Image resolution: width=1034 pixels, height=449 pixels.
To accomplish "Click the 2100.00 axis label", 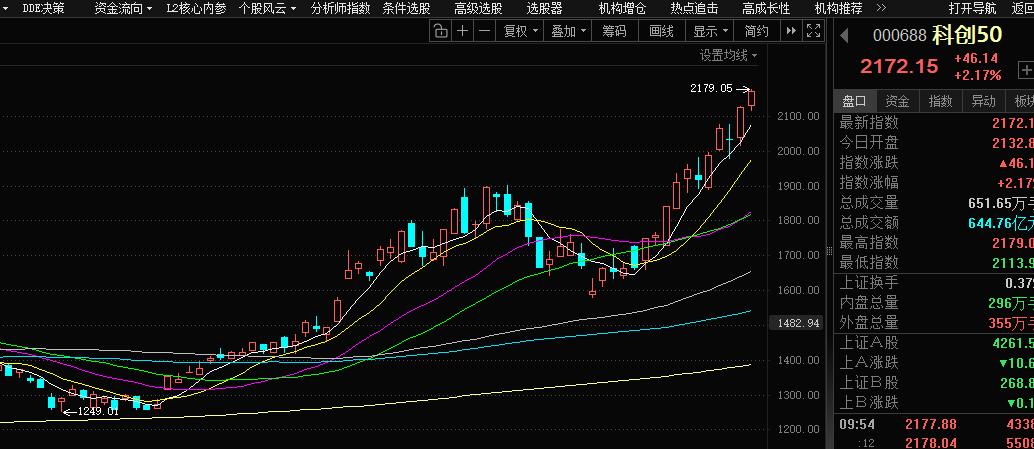I will coord(798,116).
